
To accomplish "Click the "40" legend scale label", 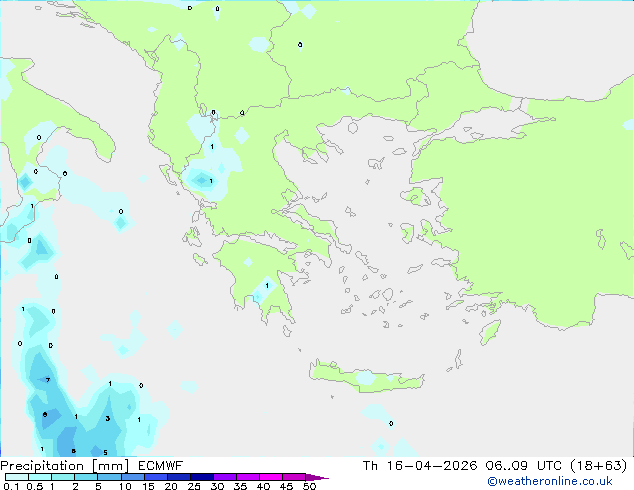I will click(263, 486).
